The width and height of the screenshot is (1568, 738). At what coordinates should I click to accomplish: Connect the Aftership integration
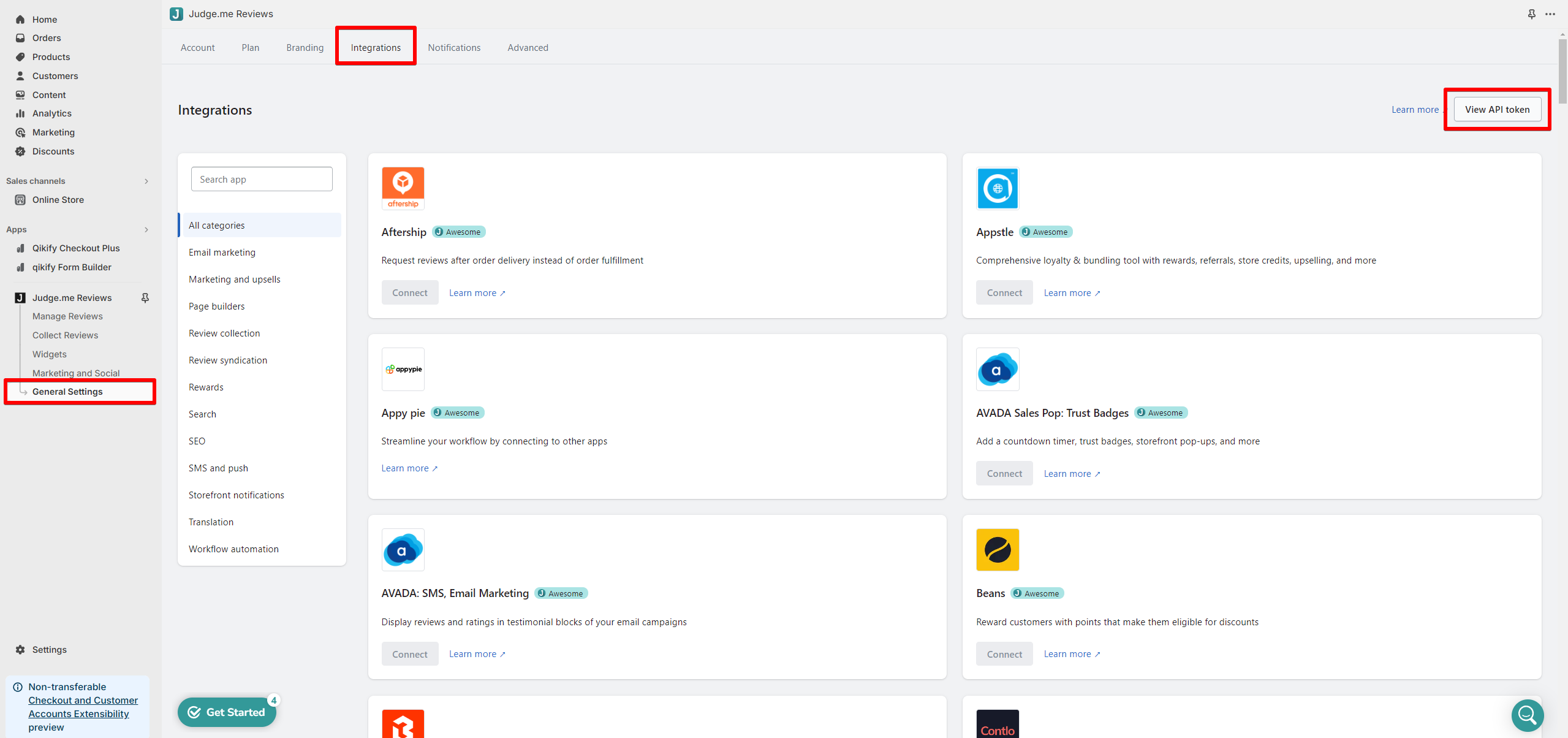pos(409,293)
